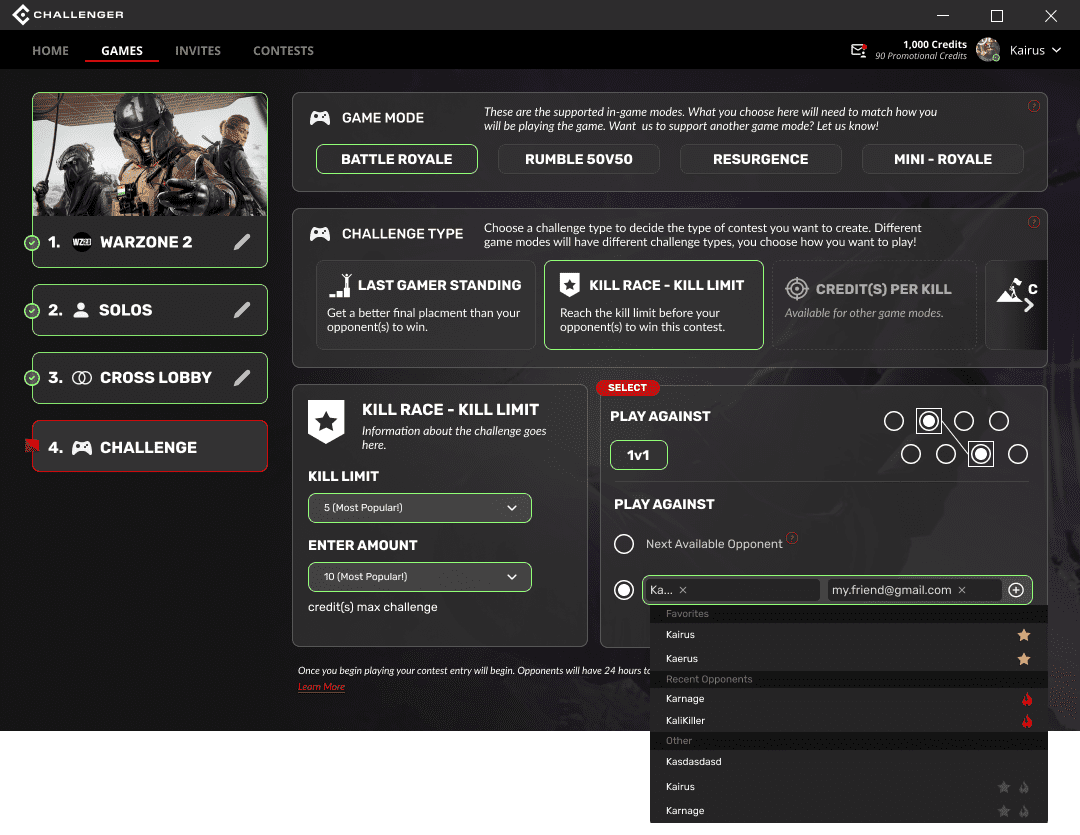1080x835 pixels.
Task: Choose the Mini - Royale game mode
Action: (942, 159)
